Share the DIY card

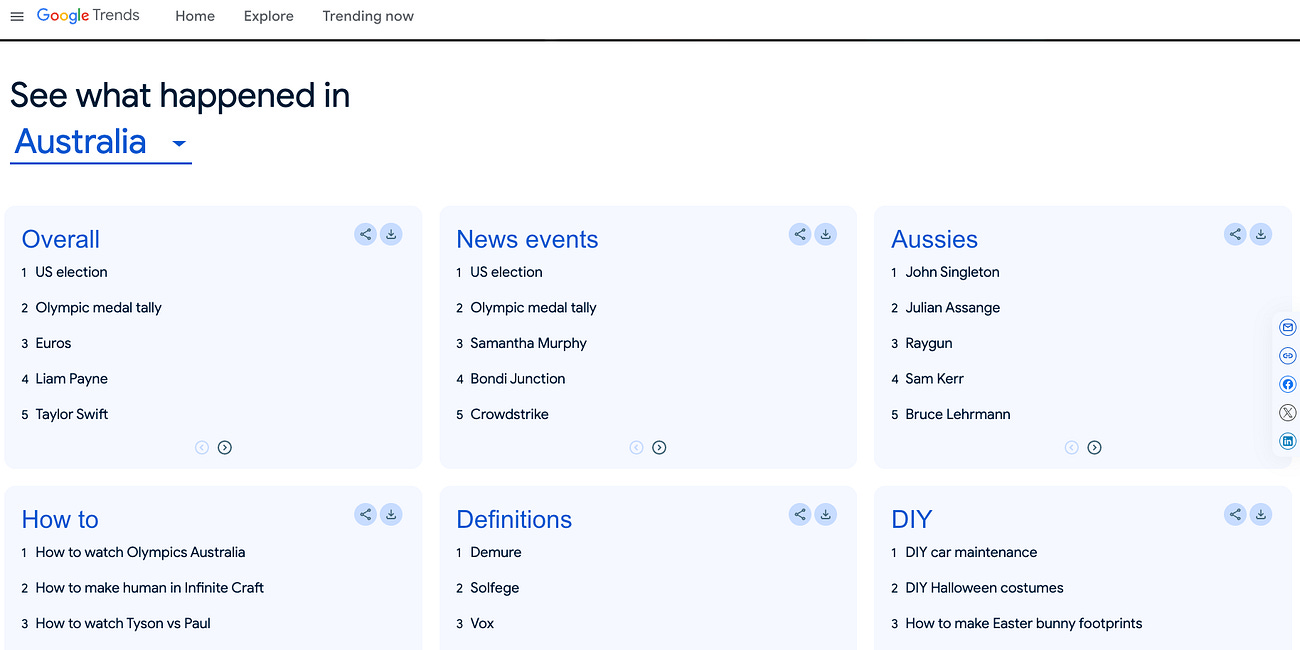coord(1235,514)
